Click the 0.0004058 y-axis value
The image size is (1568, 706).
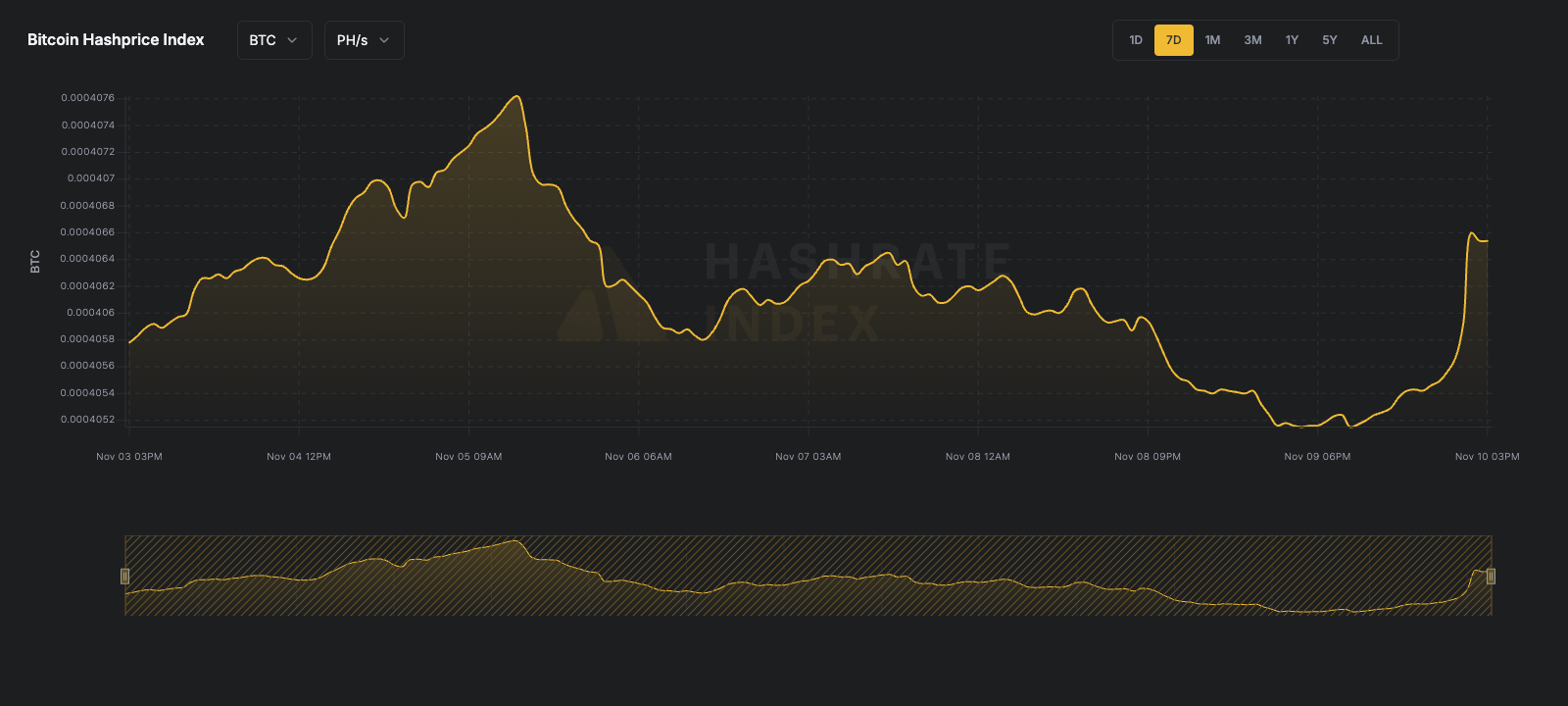pos(88,339)
